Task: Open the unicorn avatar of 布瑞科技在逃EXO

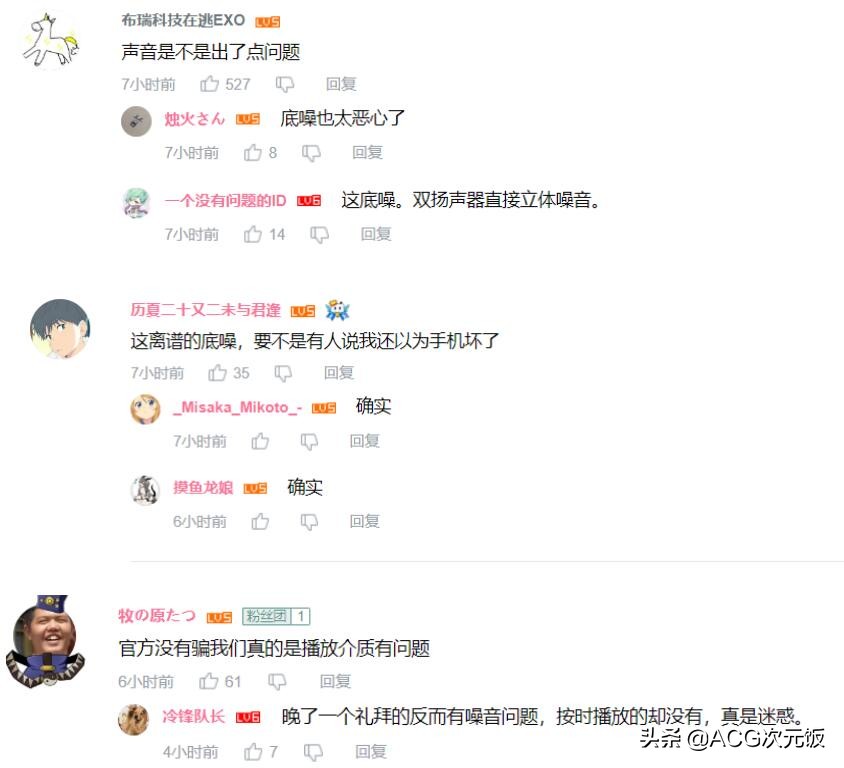Action: point(51,40)
